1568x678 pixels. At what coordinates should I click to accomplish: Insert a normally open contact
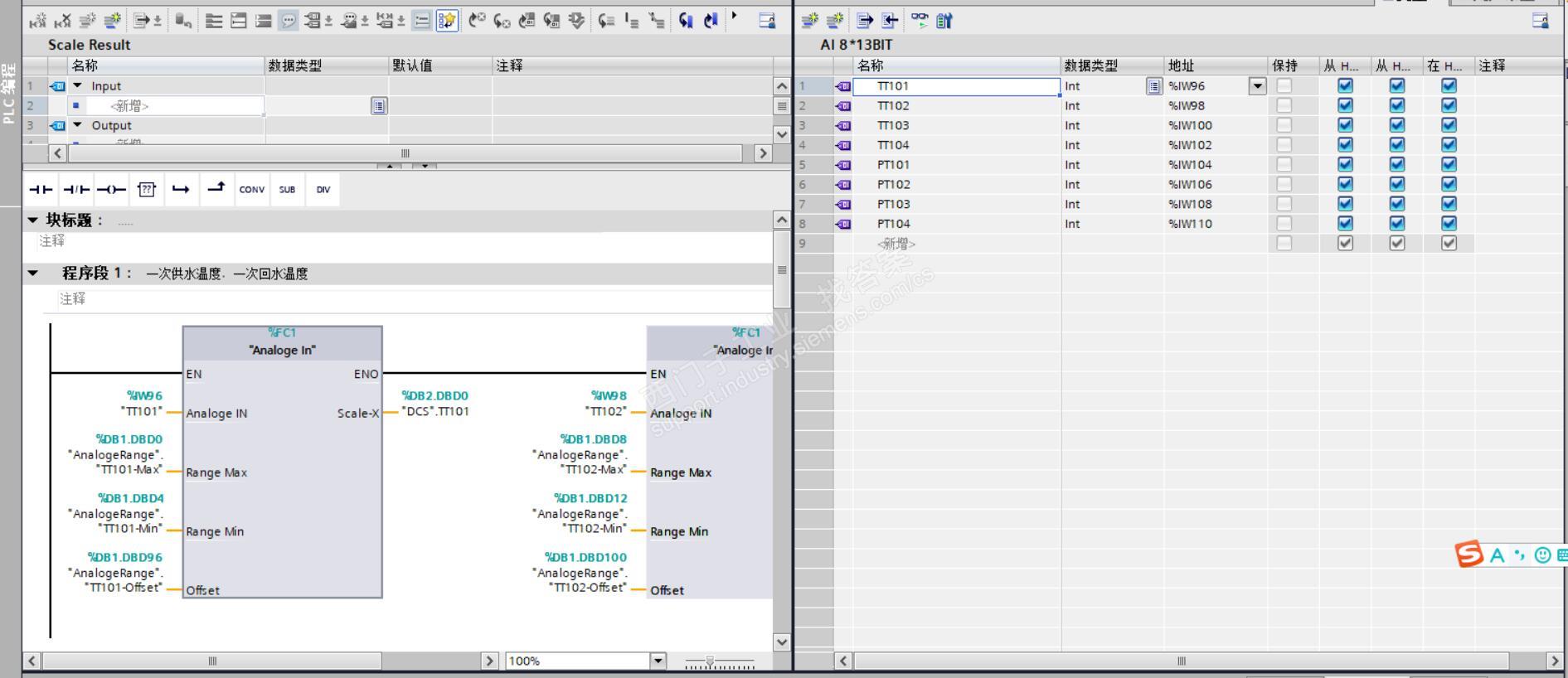click(x=40, y=190)
